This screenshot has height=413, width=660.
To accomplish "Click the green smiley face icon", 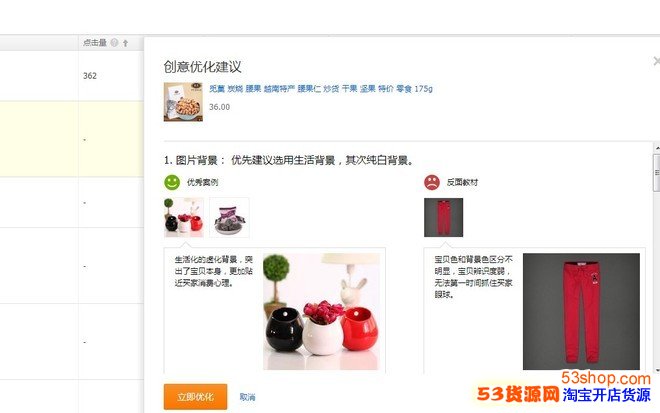I will tap(172, 182).
